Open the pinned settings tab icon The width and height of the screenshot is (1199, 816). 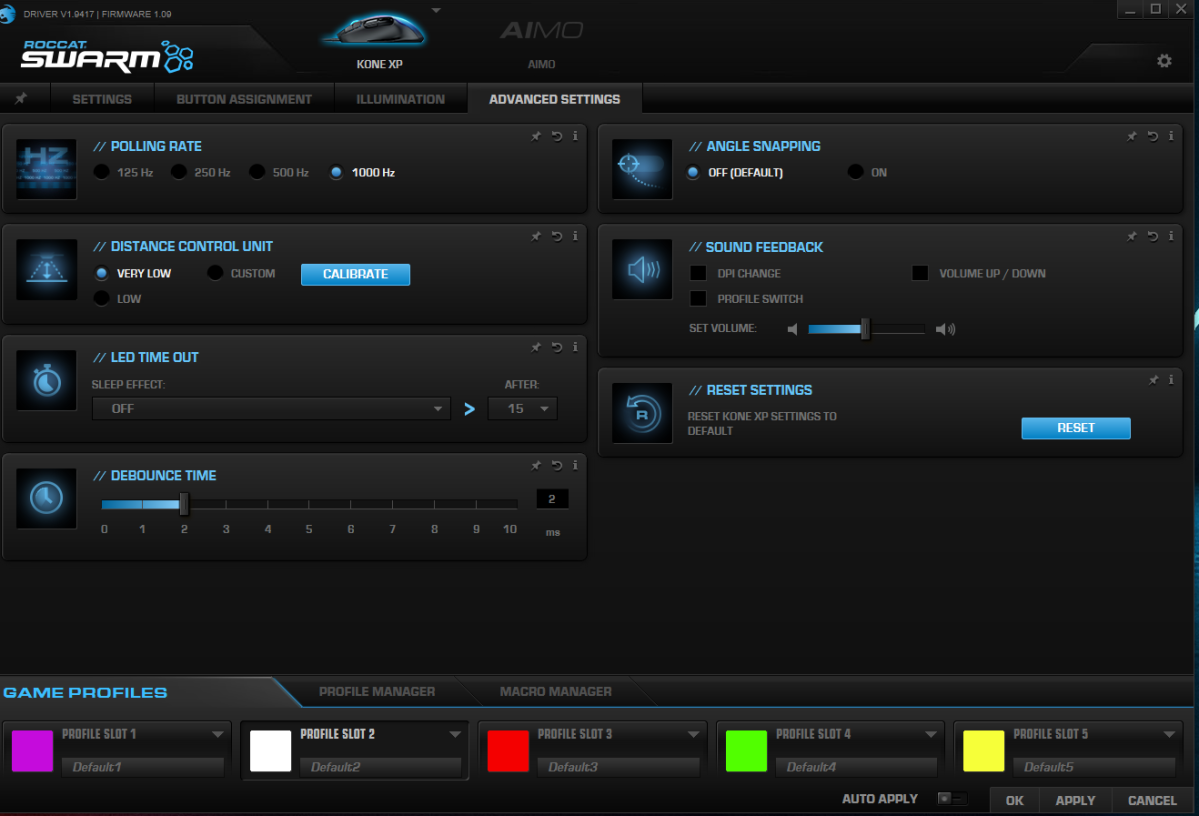click(x=21, y=99)
